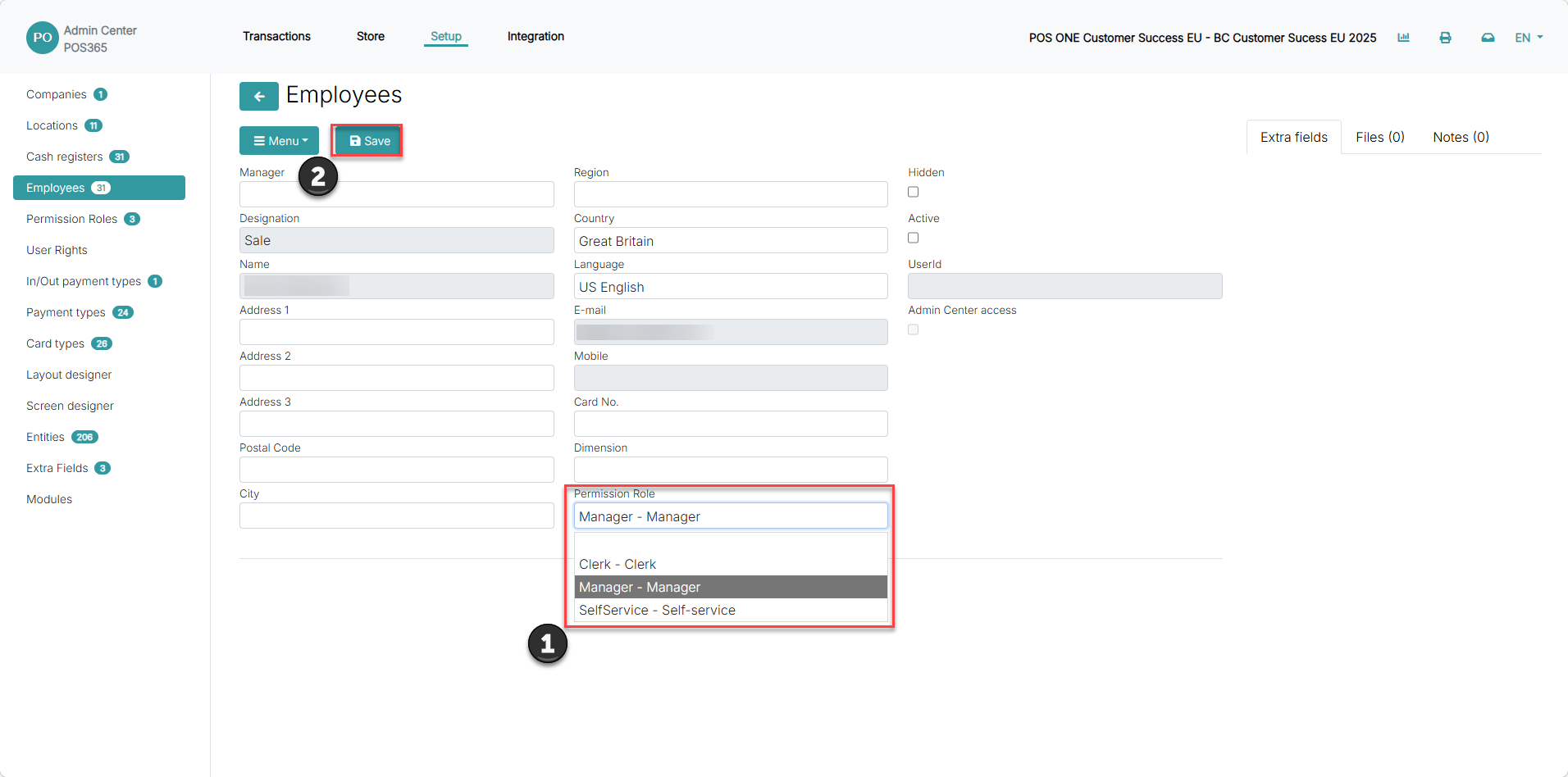
Task: Toggle the Admin Center access checkbox
Action: click(x=913, y=329)
